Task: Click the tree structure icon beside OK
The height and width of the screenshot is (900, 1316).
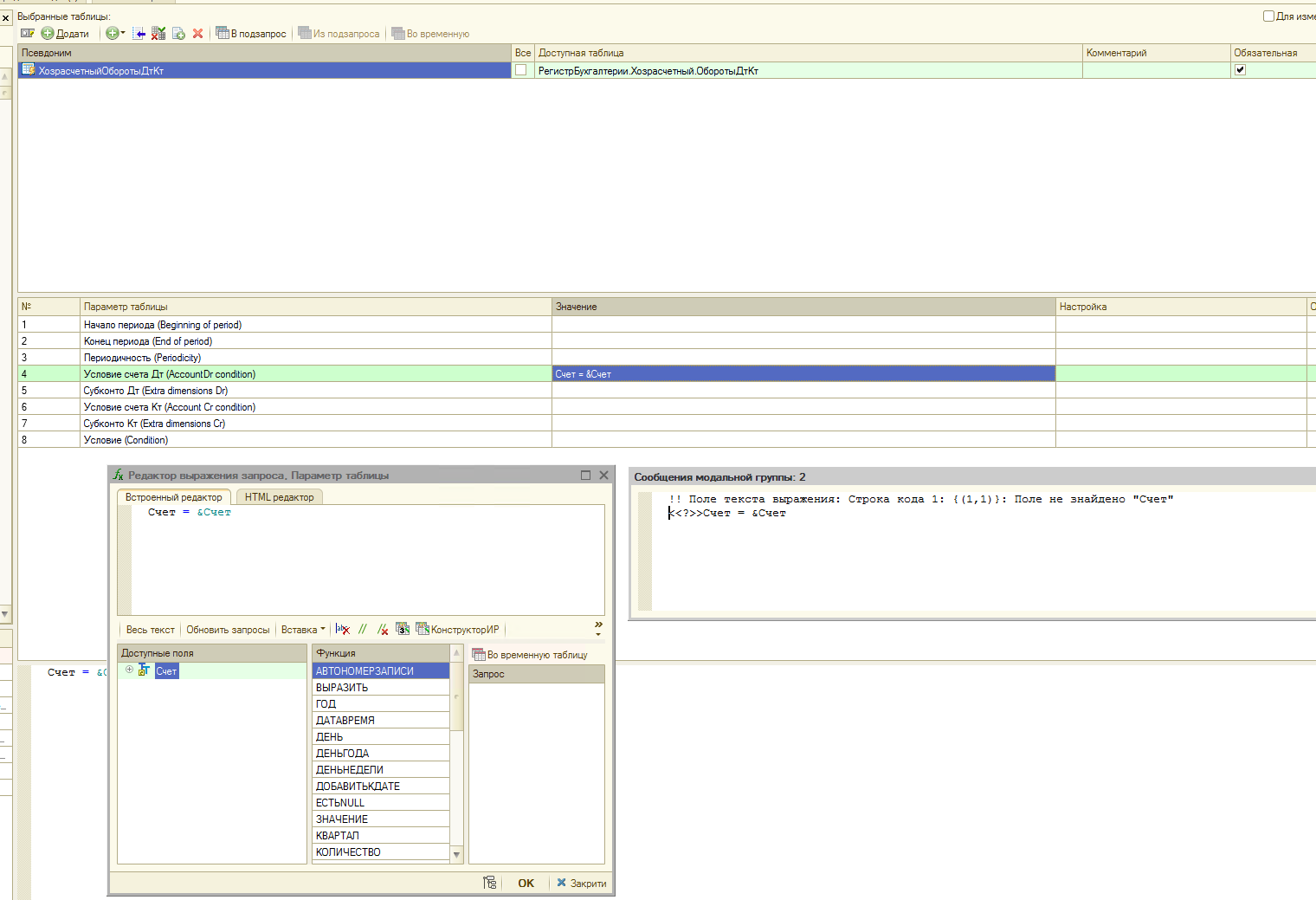Action: [490, 883]
